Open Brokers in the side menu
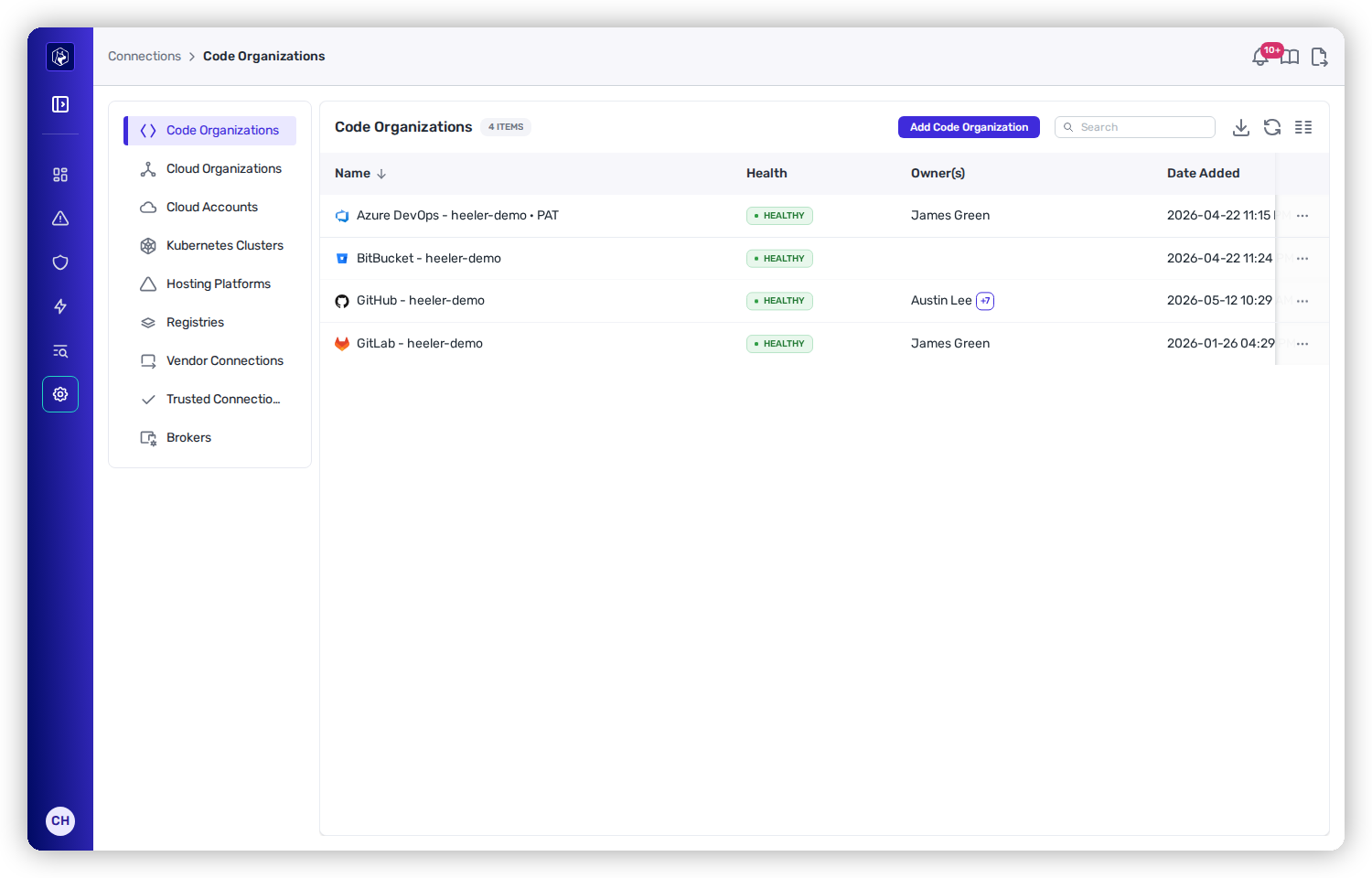This screenshot has width=1372, height=878. pos(210,438)
